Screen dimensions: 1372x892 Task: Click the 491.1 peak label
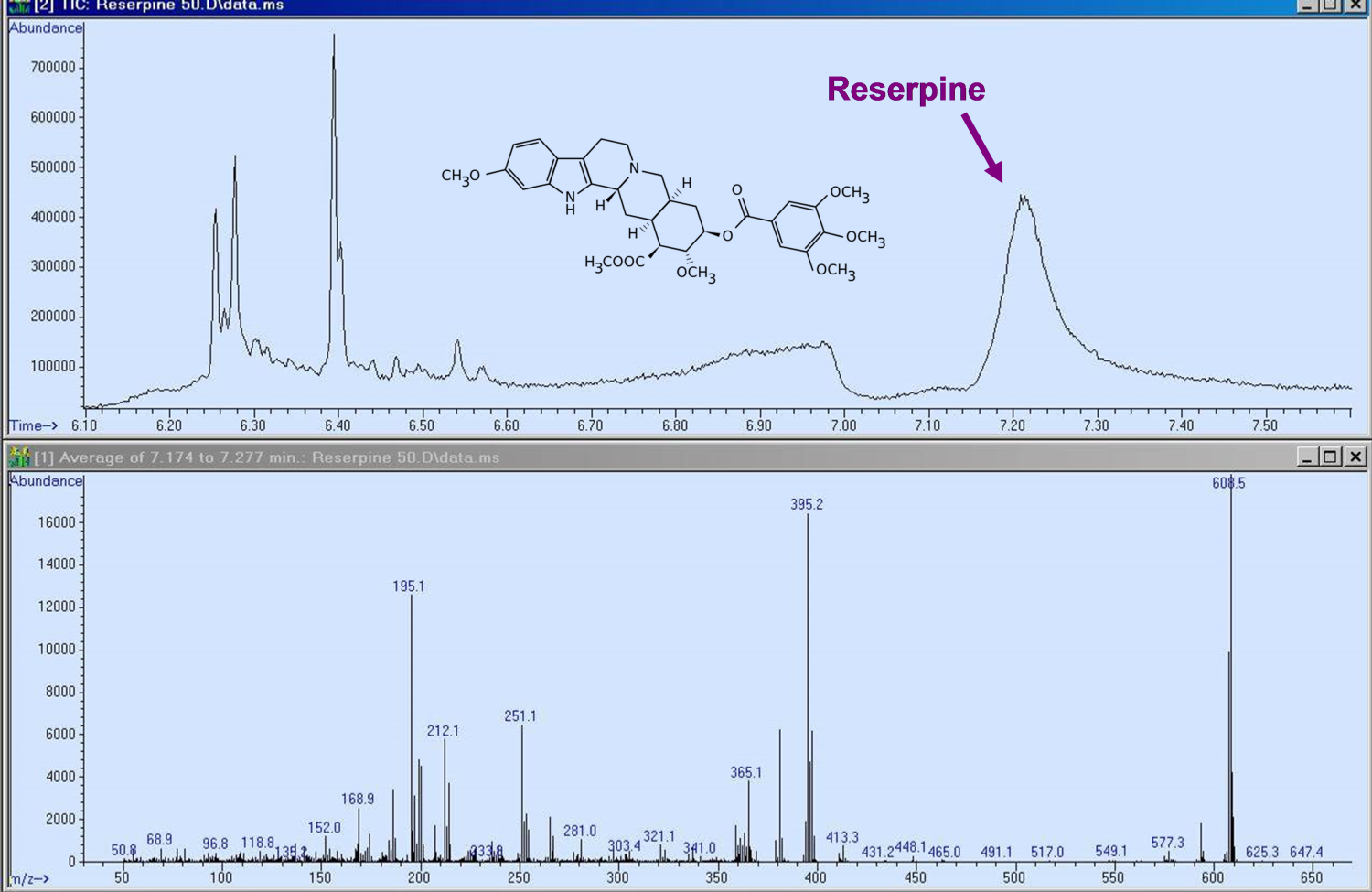click(996, 852)
